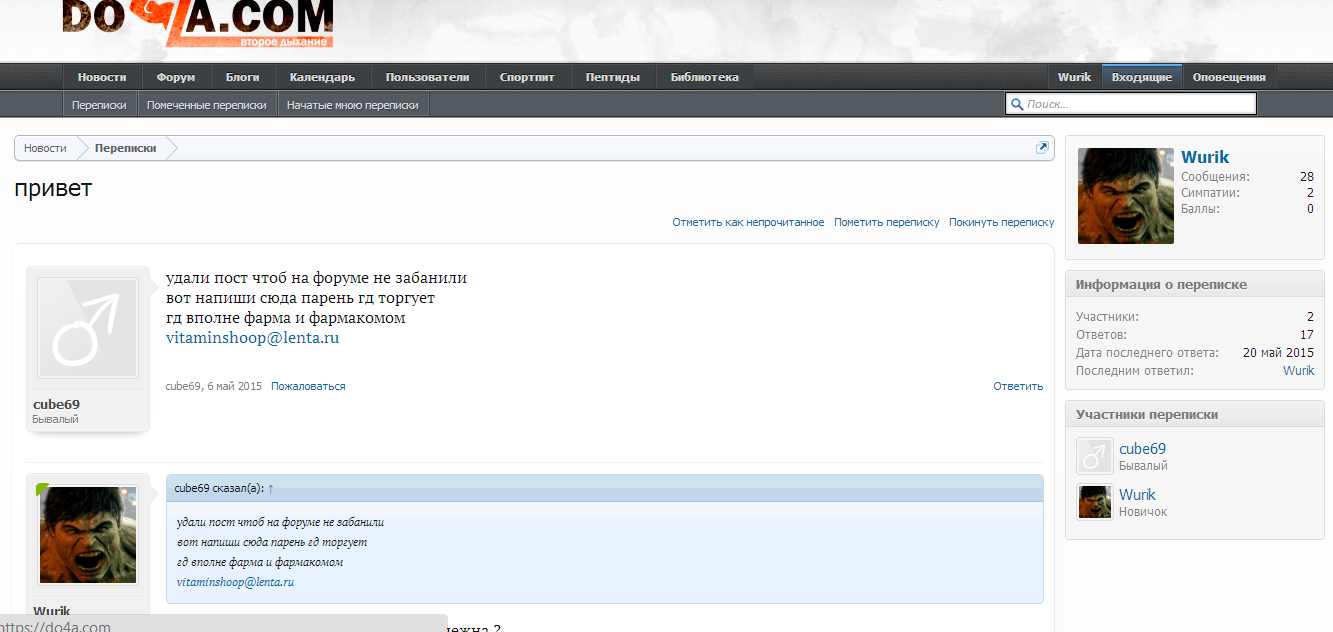Click 'Пожаловаться' report link

click(308, 386)
